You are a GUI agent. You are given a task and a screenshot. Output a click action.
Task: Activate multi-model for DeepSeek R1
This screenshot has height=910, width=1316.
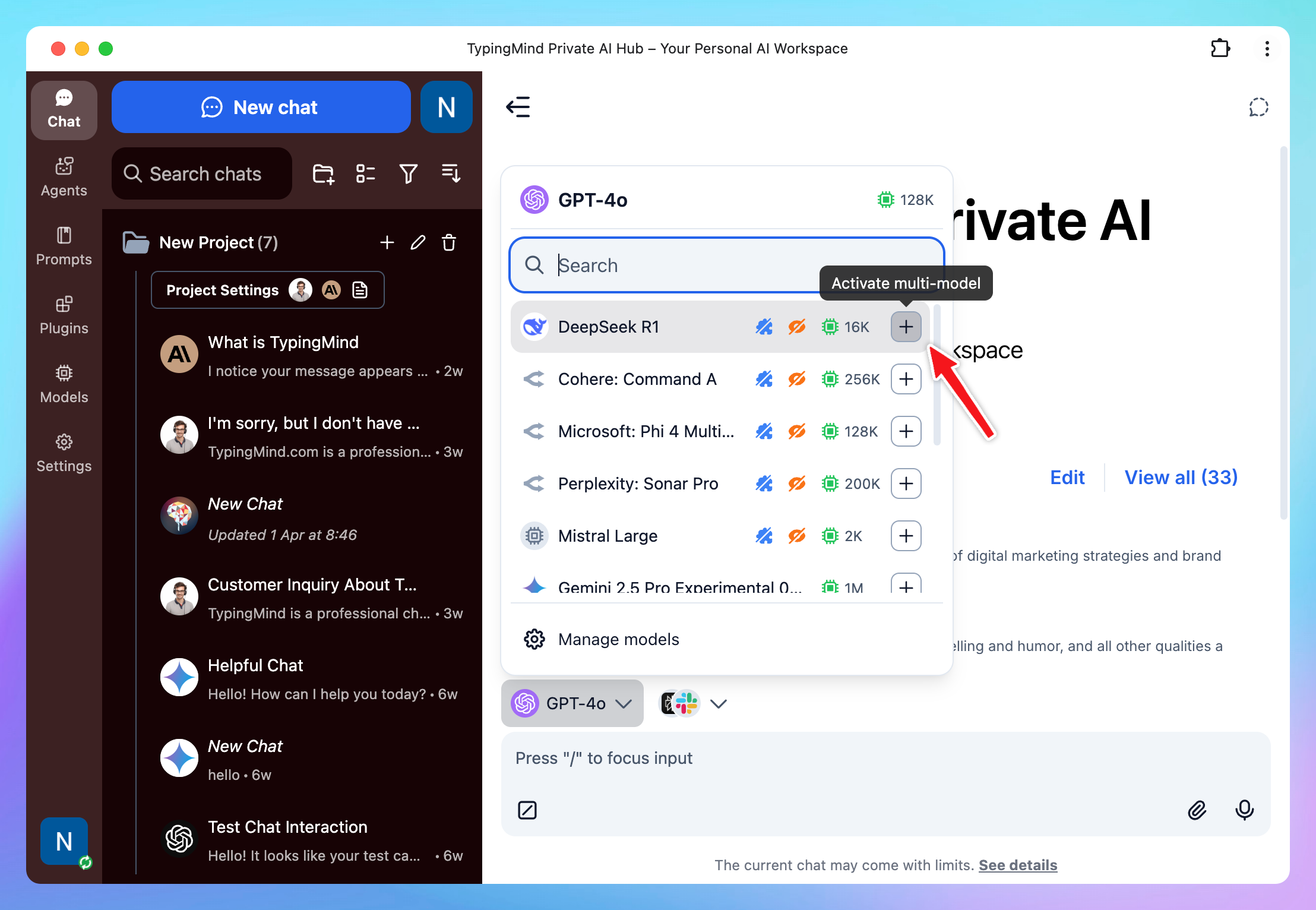(906, 327)
